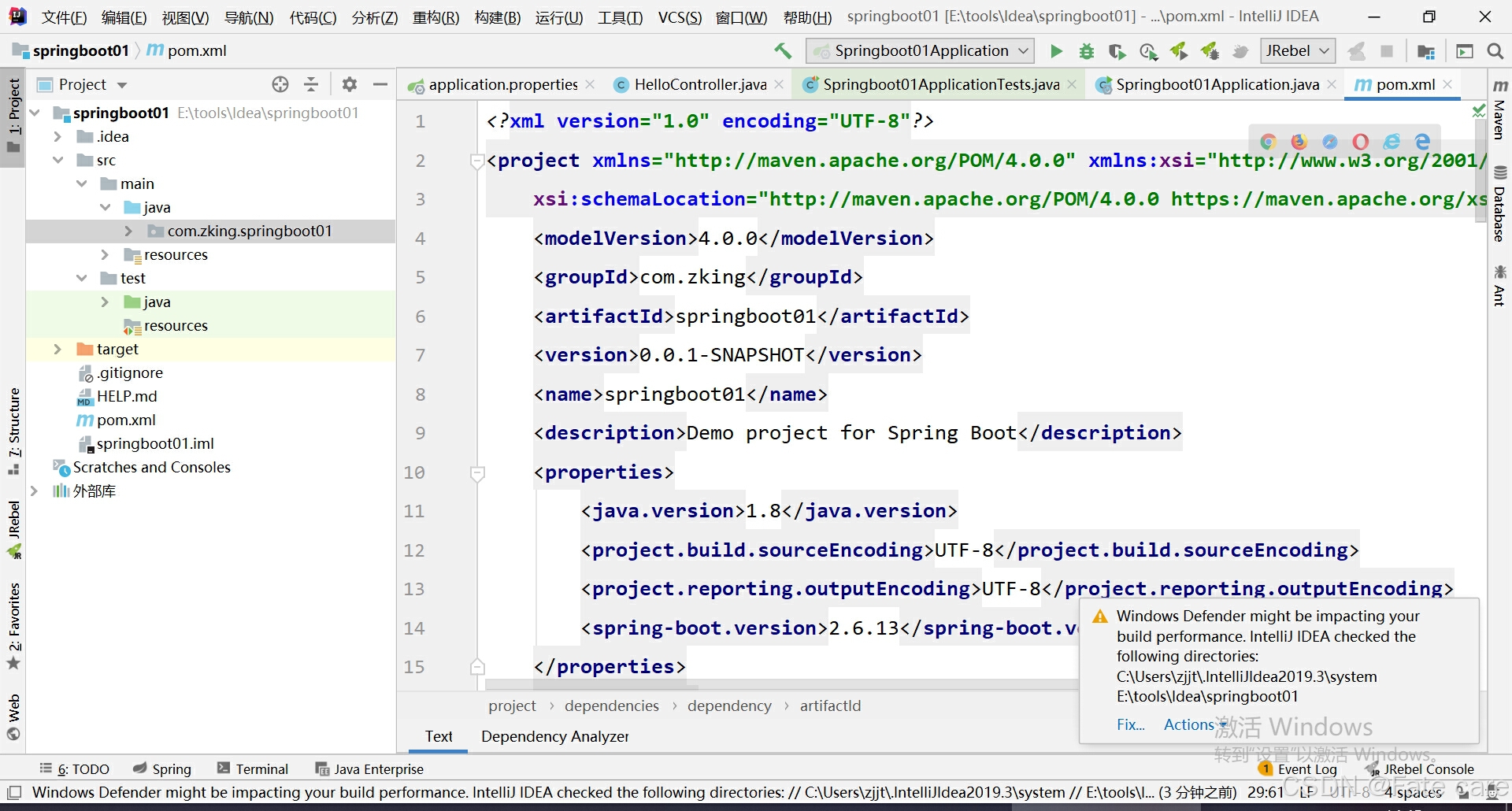Click the run anything layout icon in toolbar
Image resolution: width=1512 pixels, height=811 pixels.
click(1465, 51)
